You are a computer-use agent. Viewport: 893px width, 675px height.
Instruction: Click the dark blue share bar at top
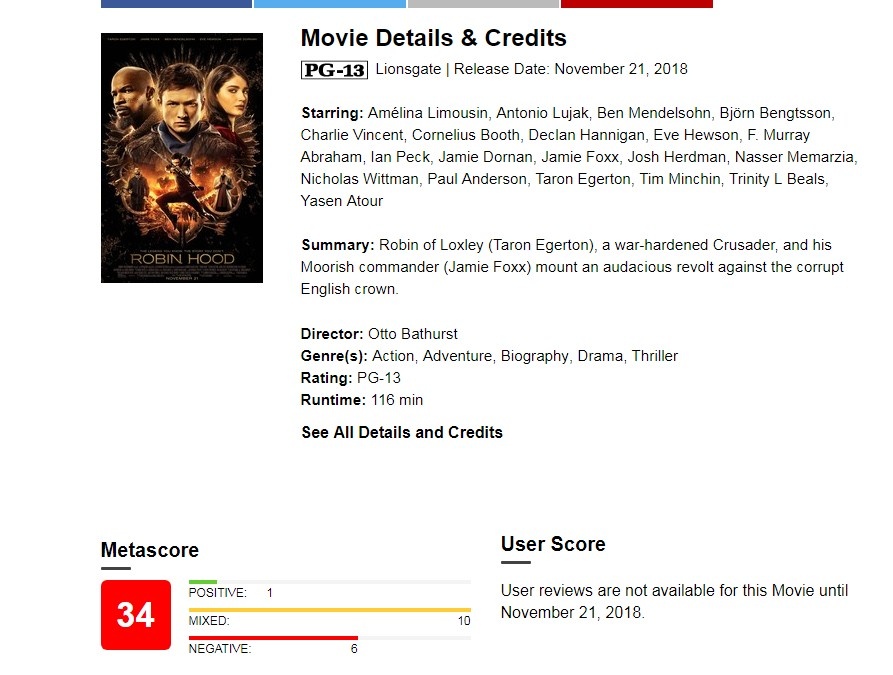coord(176,3)
